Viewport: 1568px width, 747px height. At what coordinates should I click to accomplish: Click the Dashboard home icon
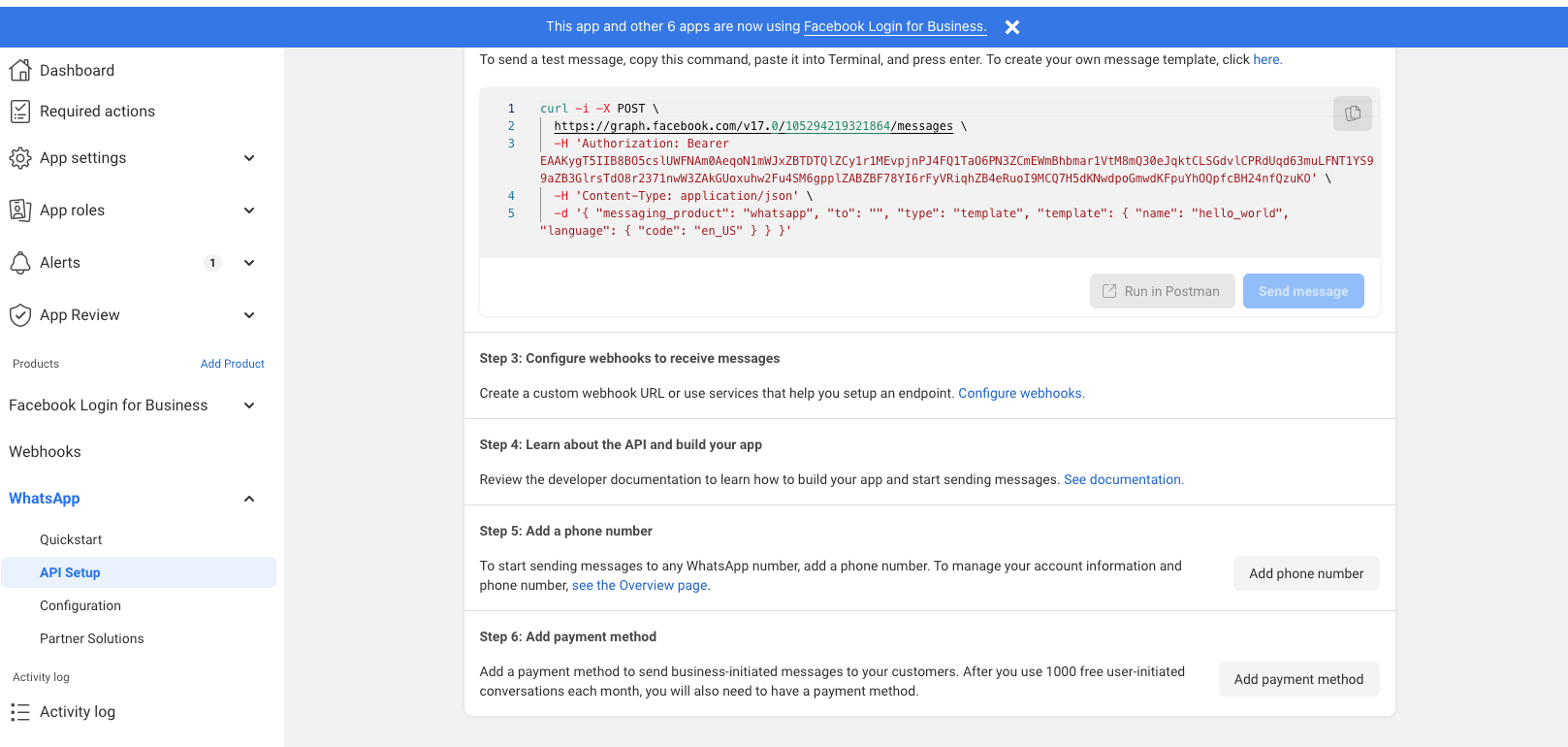(x=20, y=70)
